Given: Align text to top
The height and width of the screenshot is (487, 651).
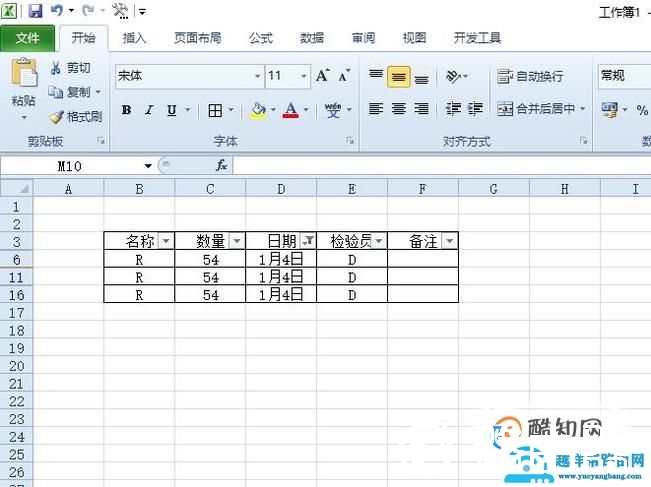Looking at the screenshot, I should click(x=376, y=76).
